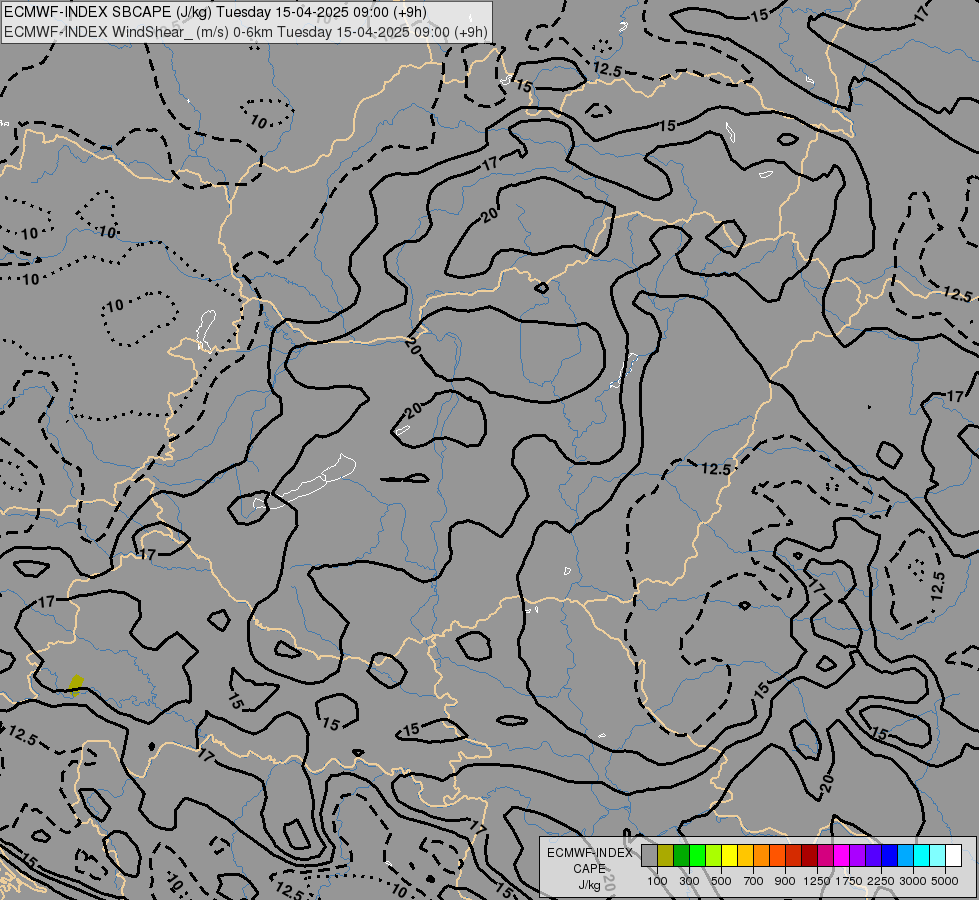Pick the pure yellow legend swatch
This screenshot has width=979, height=900.
(x=729, y=856)
